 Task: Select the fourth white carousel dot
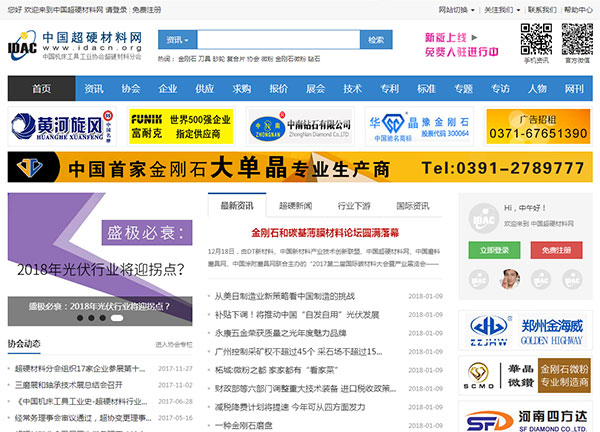117,318
